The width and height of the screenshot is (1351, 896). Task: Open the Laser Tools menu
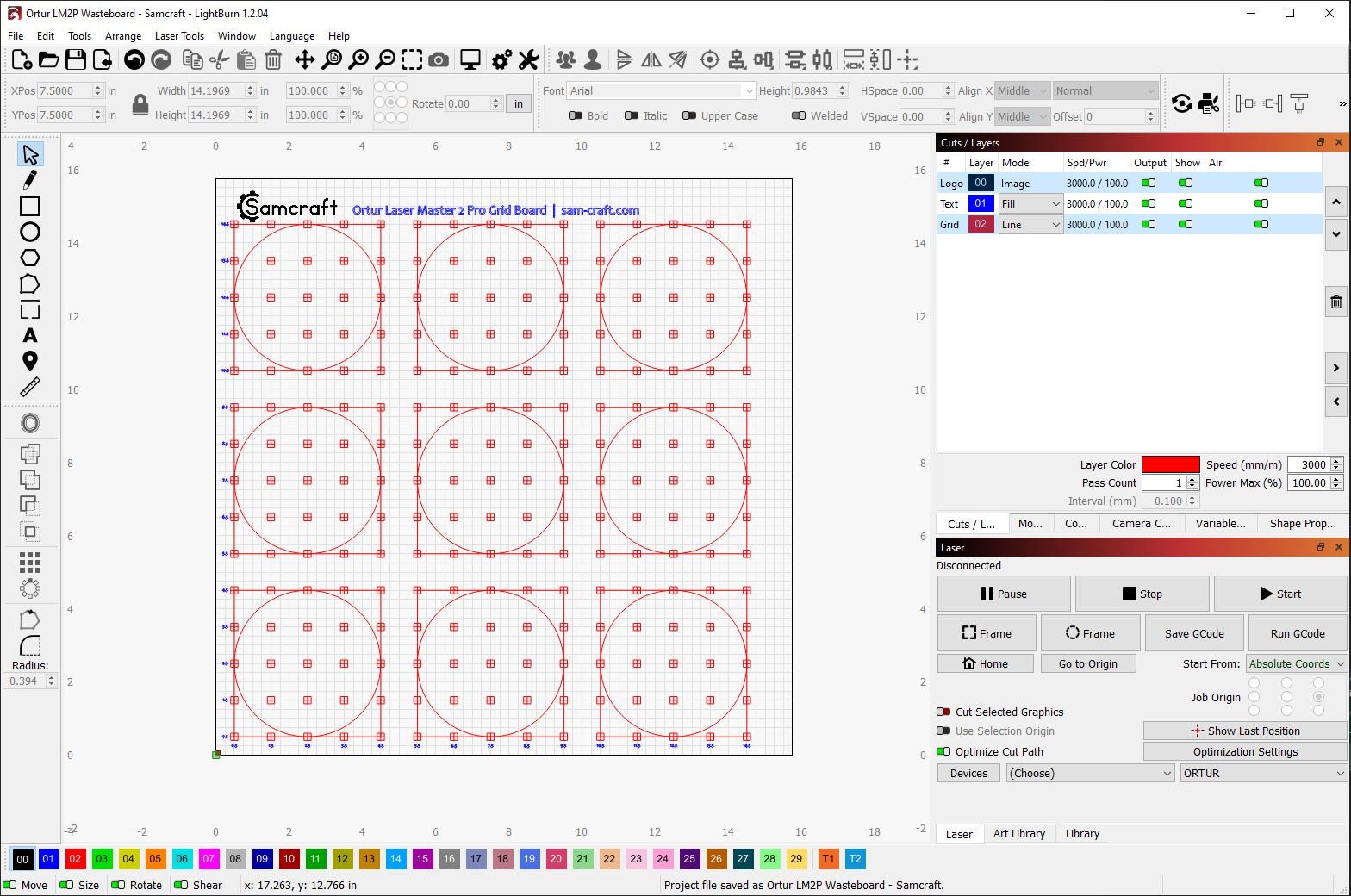pos(179,36)
